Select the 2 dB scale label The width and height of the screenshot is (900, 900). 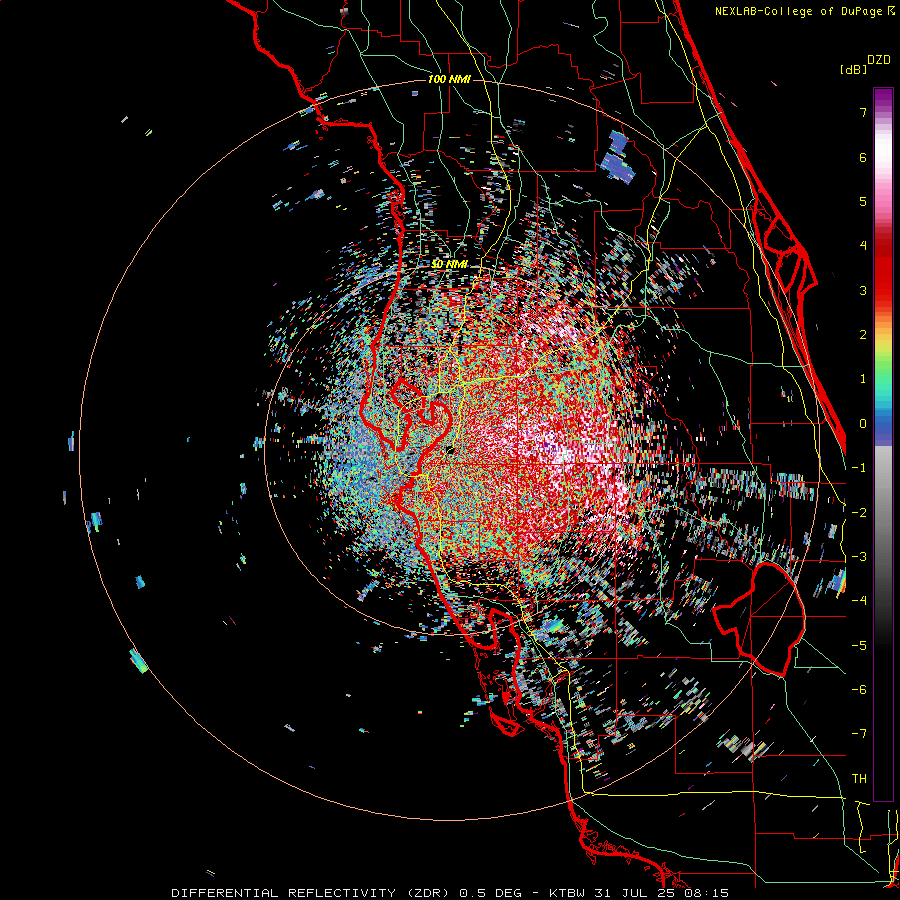coord(863,335)
